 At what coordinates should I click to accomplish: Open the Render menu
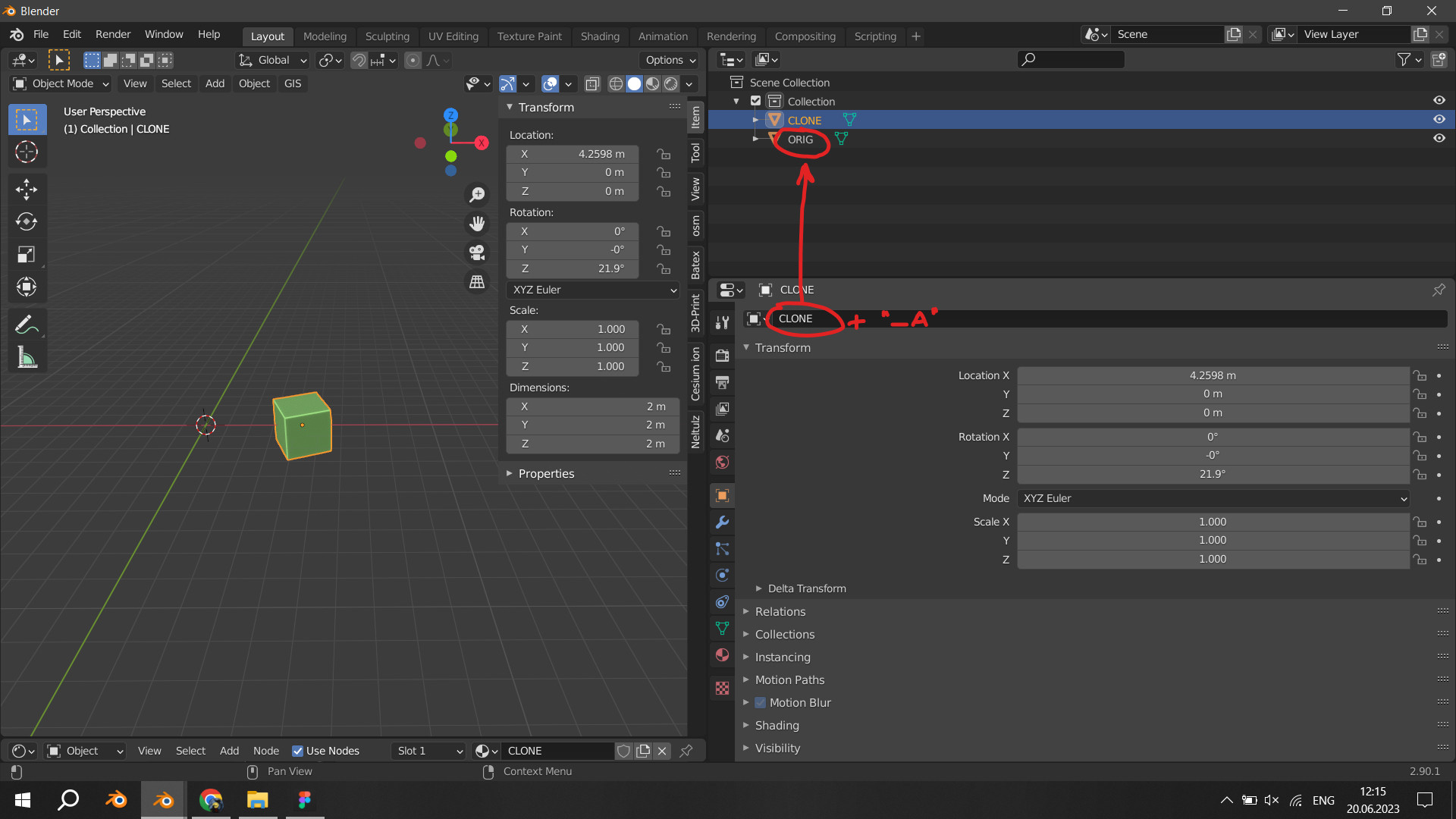click(x=113, y=35)
